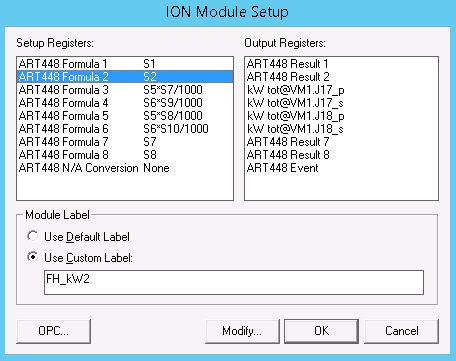The width and height of the screenshot is (456, 361).
Task: Select ART448 Formula 7 setup register
Action: [125, 142]
